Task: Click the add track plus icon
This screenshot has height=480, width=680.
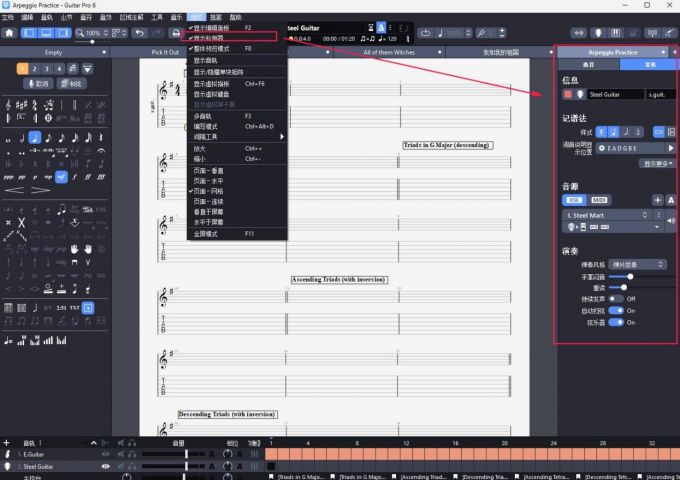Action: point(6,443)
